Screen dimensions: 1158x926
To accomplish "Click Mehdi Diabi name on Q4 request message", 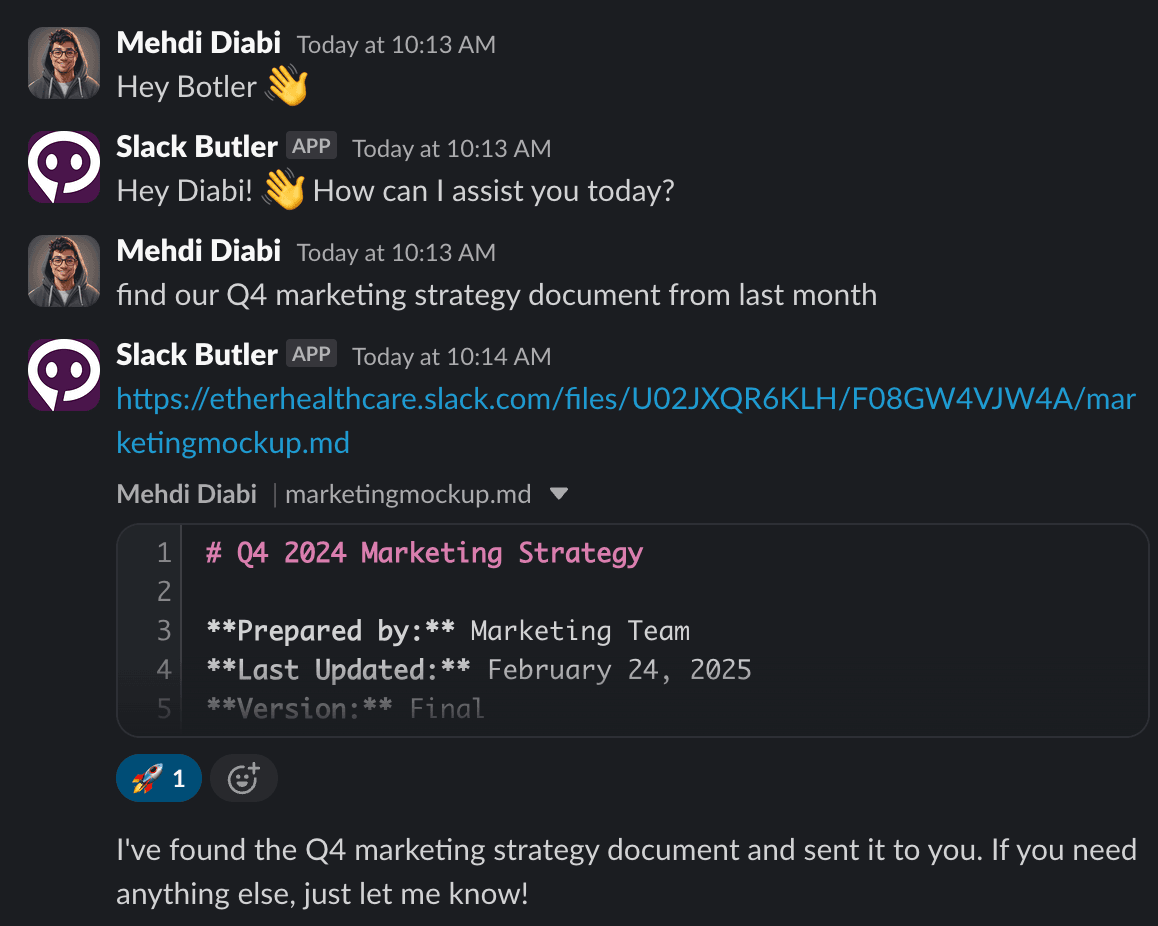I will 199,251.
